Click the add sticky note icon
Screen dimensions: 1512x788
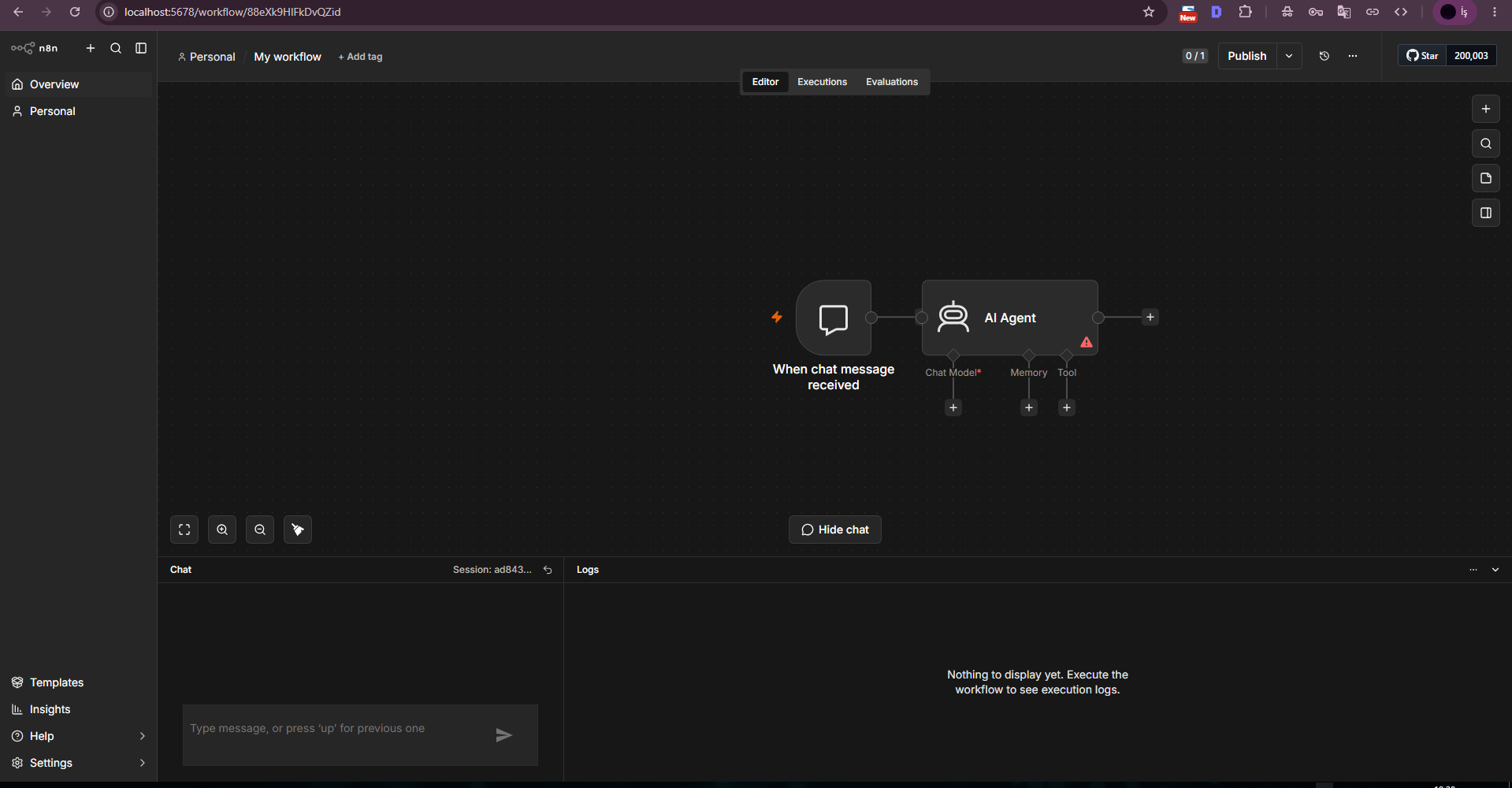pyautogui.click(x=1486, y=178)
